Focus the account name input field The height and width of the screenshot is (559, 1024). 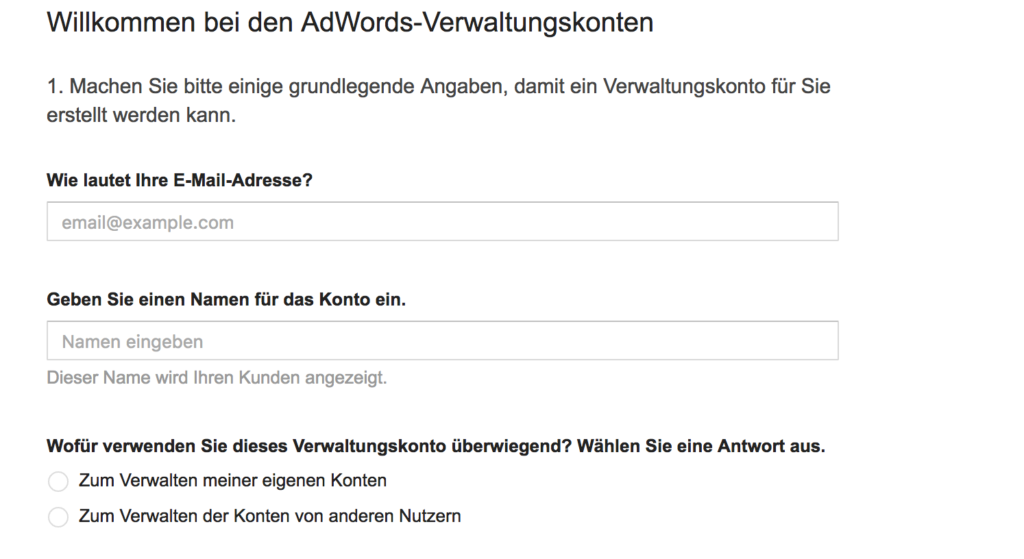point(442,340)
